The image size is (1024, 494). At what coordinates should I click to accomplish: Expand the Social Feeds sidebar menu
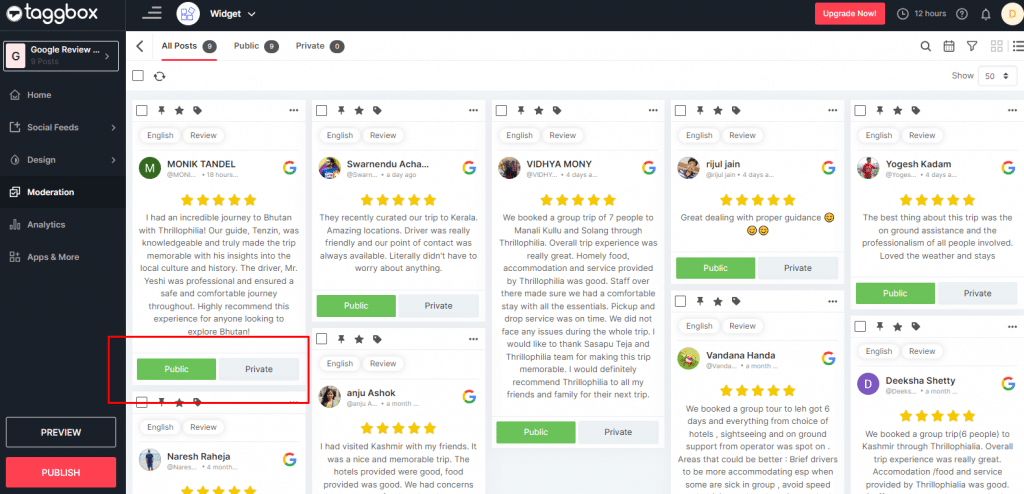click(x=63, y=127)
